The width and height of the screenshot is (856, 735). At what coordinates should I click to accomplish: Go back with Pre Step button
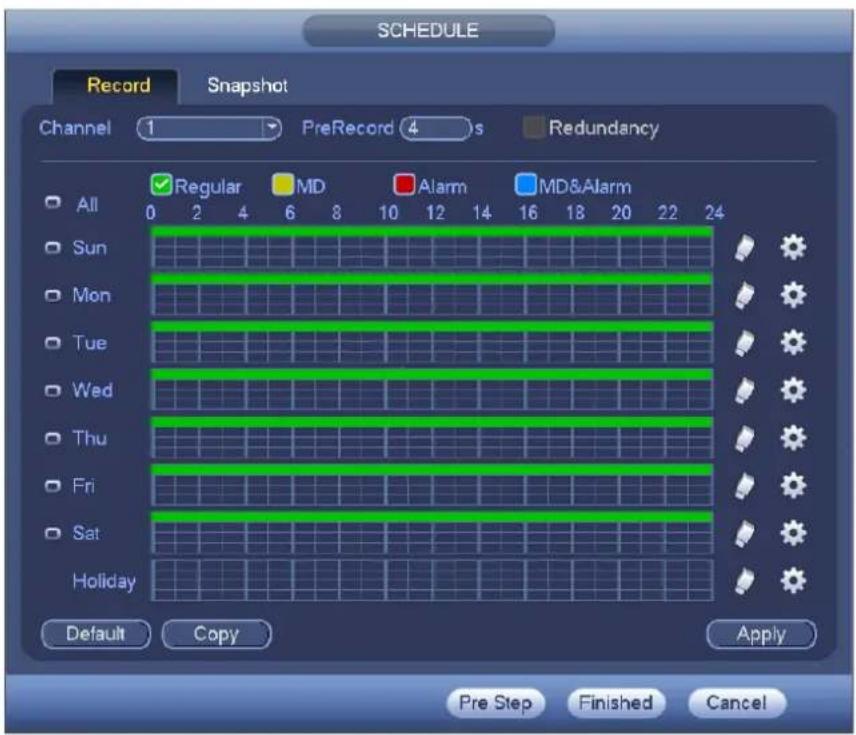tap(496, 703)
